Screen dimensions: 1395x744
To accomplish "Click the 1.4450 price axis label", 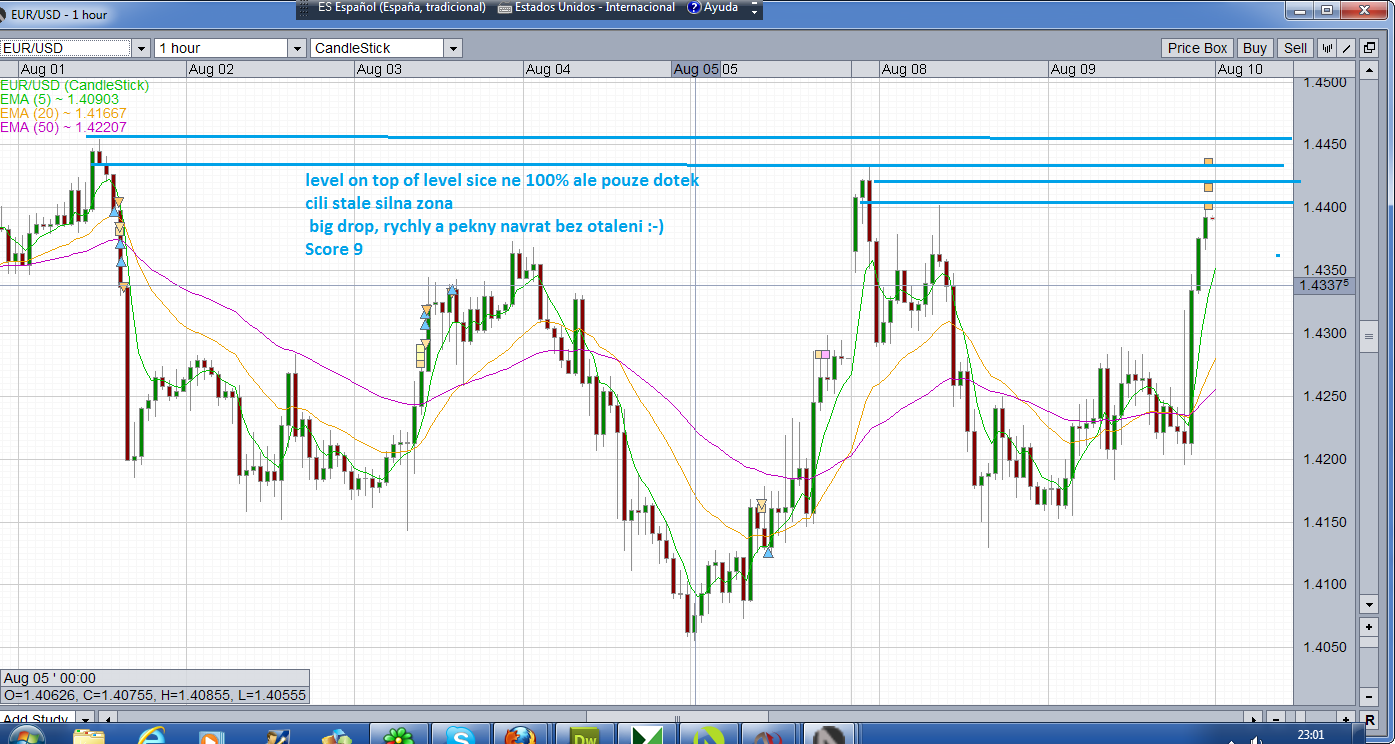I will click(1325, 145).
